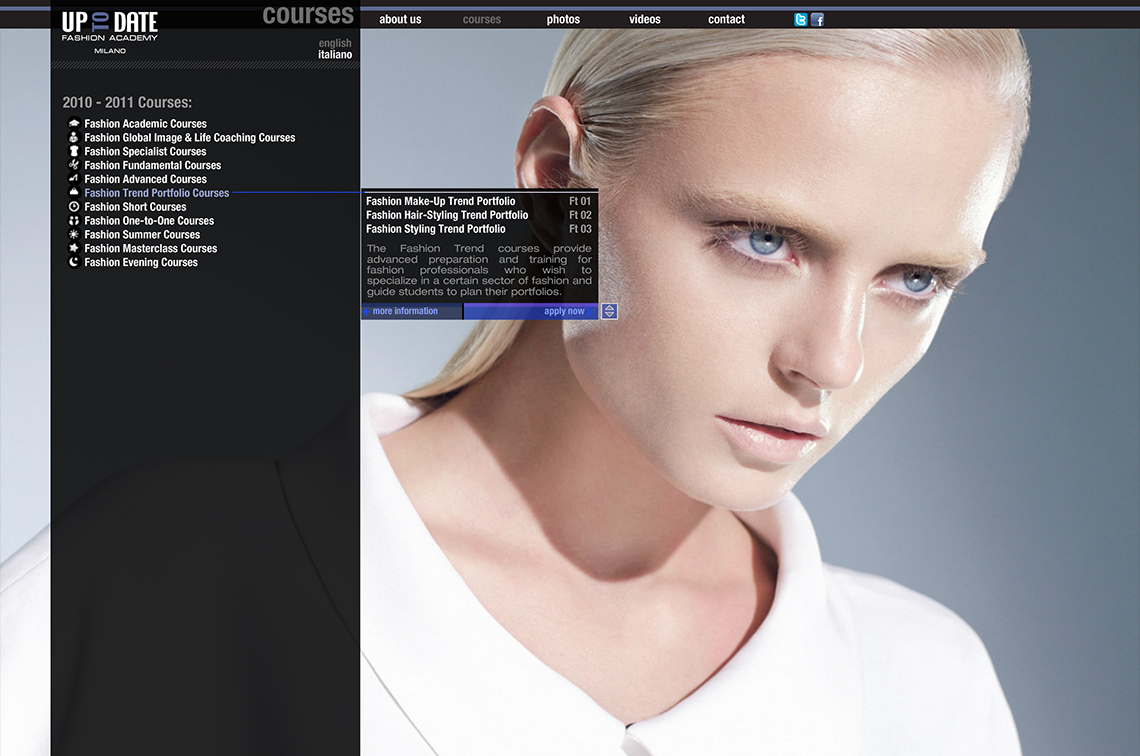Click the scissors icon beside Fashion Fundamental Courses
This screenshot has height=756, width=1140.
click(x=73, y=164)
